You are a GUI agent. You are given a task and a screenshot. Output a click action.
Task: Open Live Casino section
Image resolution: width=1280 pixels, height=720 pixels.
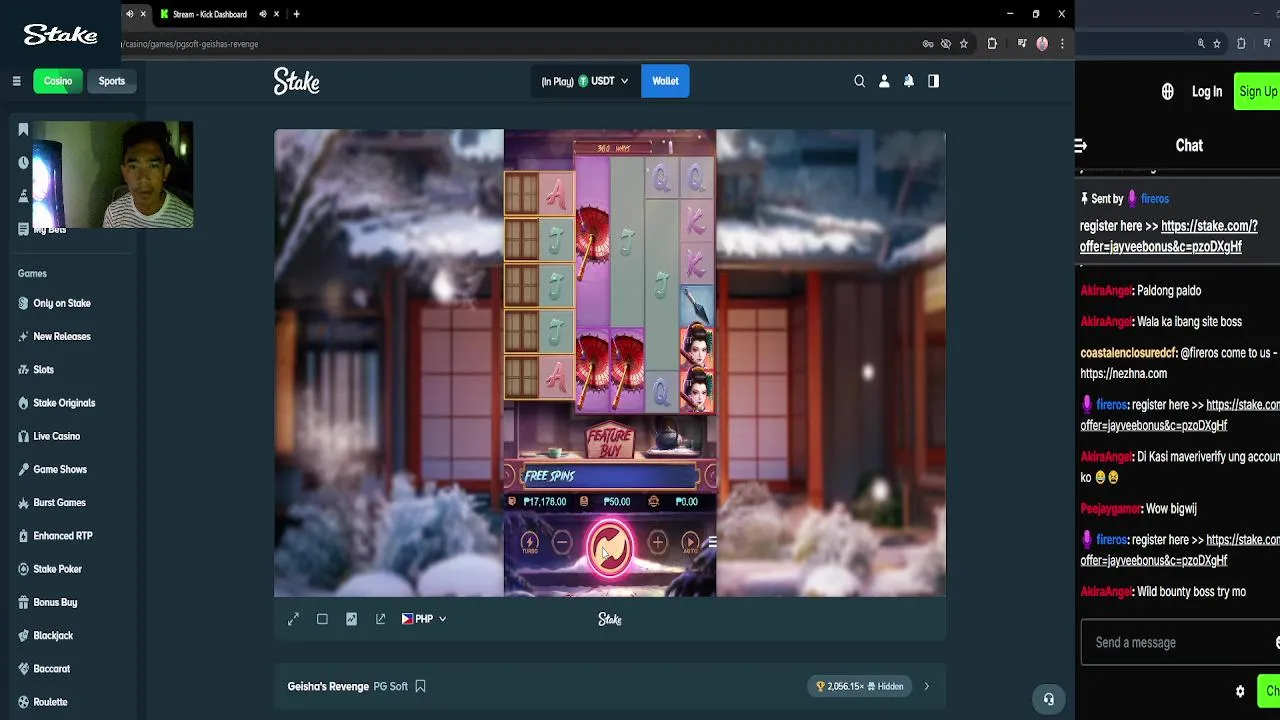click(x=56, y=436)
